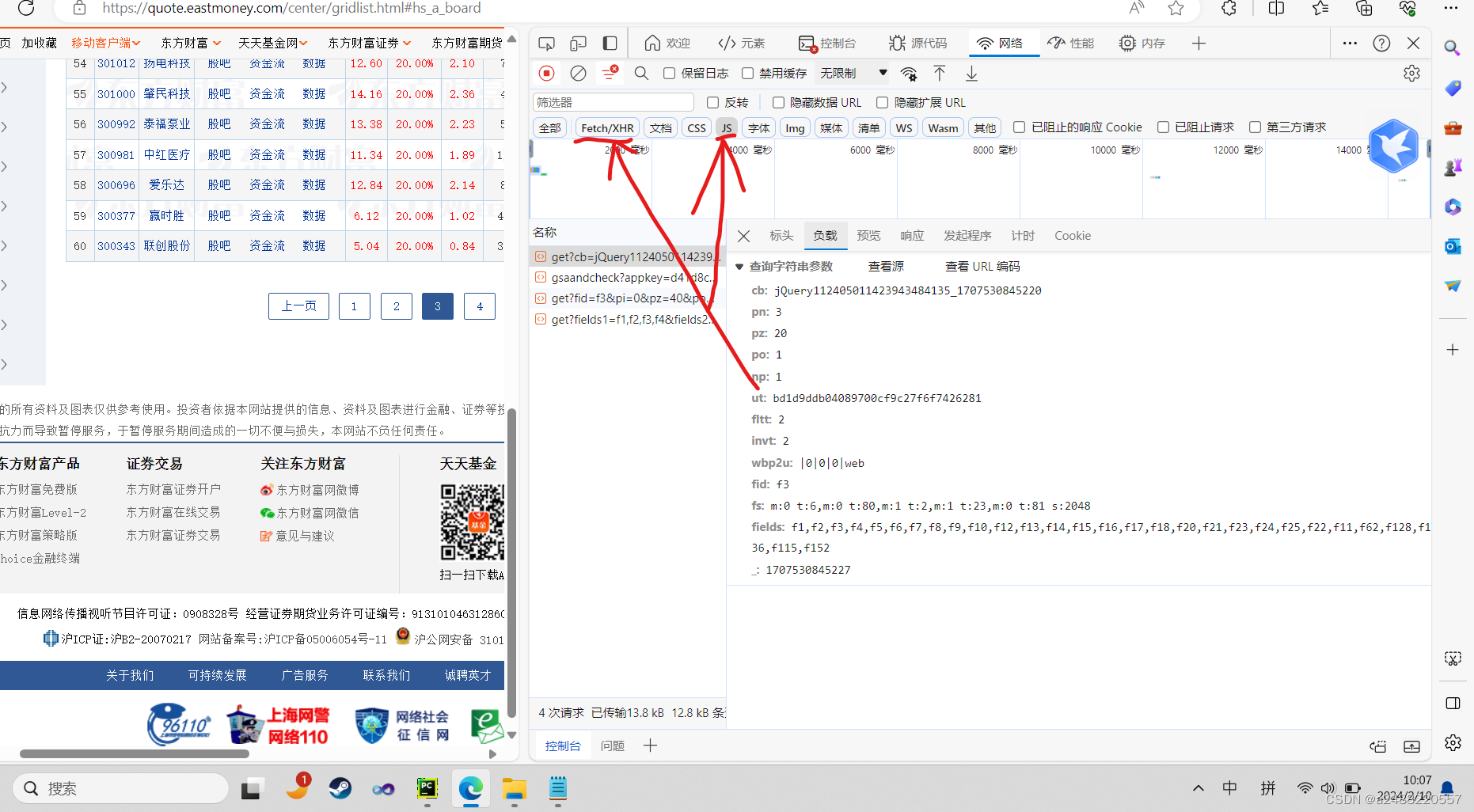The height and width of the screenshot is (812, 1474).
Task: Open network conditions wifi icon
Action: (909, 74)
